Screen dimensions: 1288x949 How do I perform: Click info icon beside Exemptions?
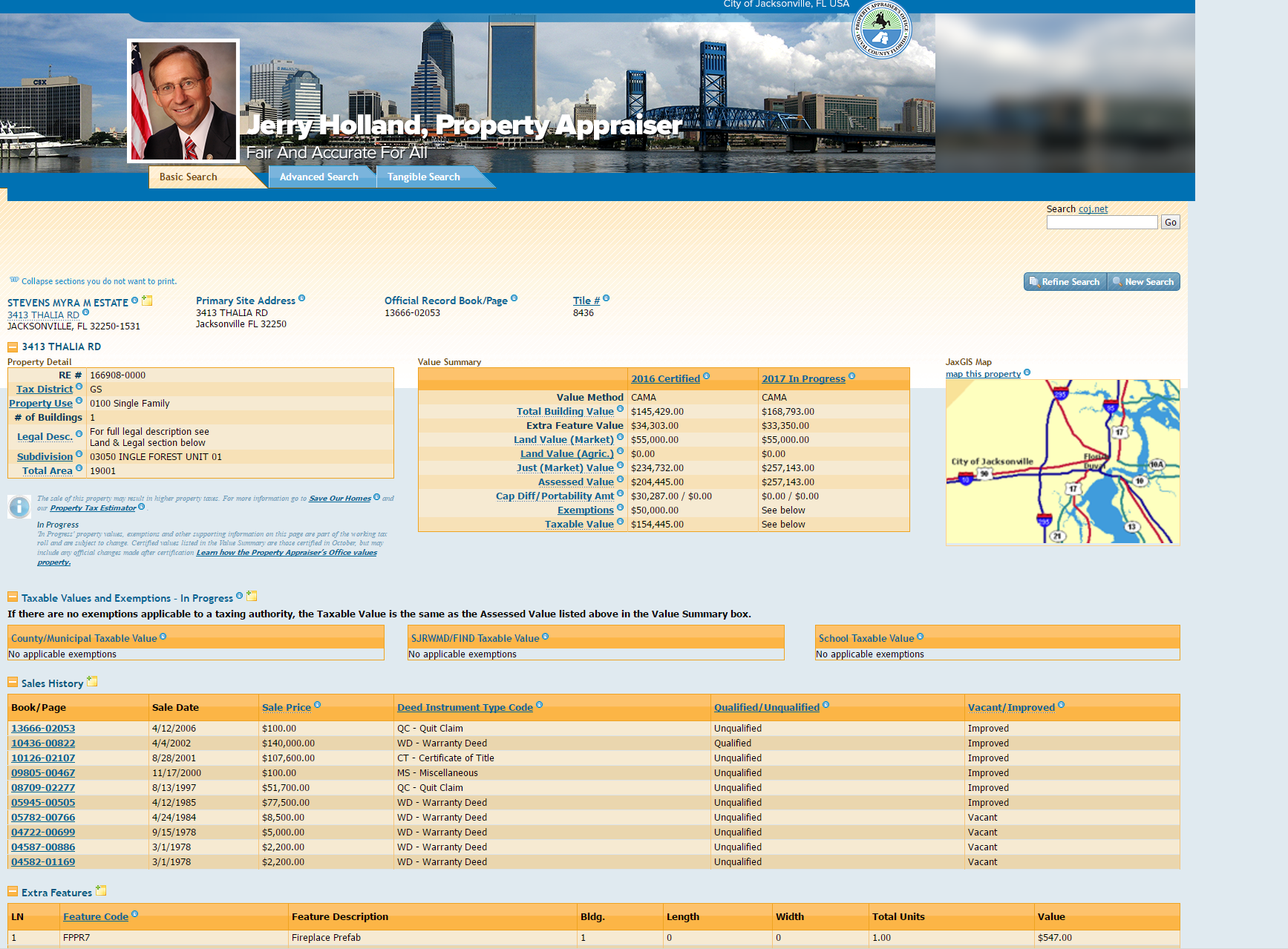click(x=620, y=508)
